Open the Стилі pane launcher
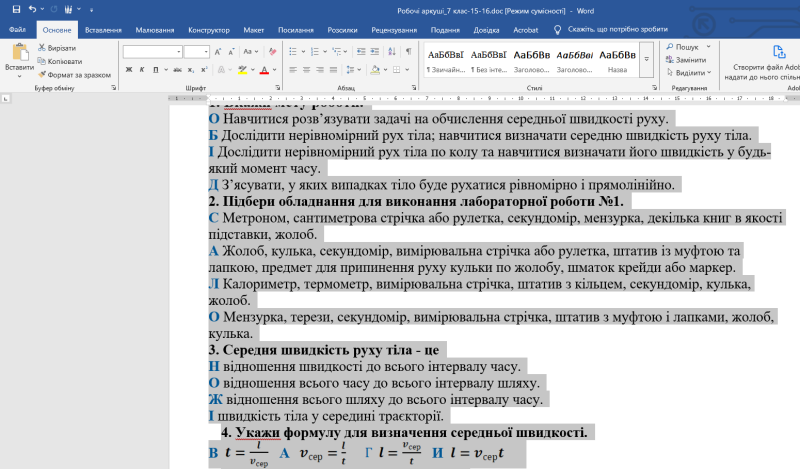Viewport: 800px width, 469px height. 655,88
